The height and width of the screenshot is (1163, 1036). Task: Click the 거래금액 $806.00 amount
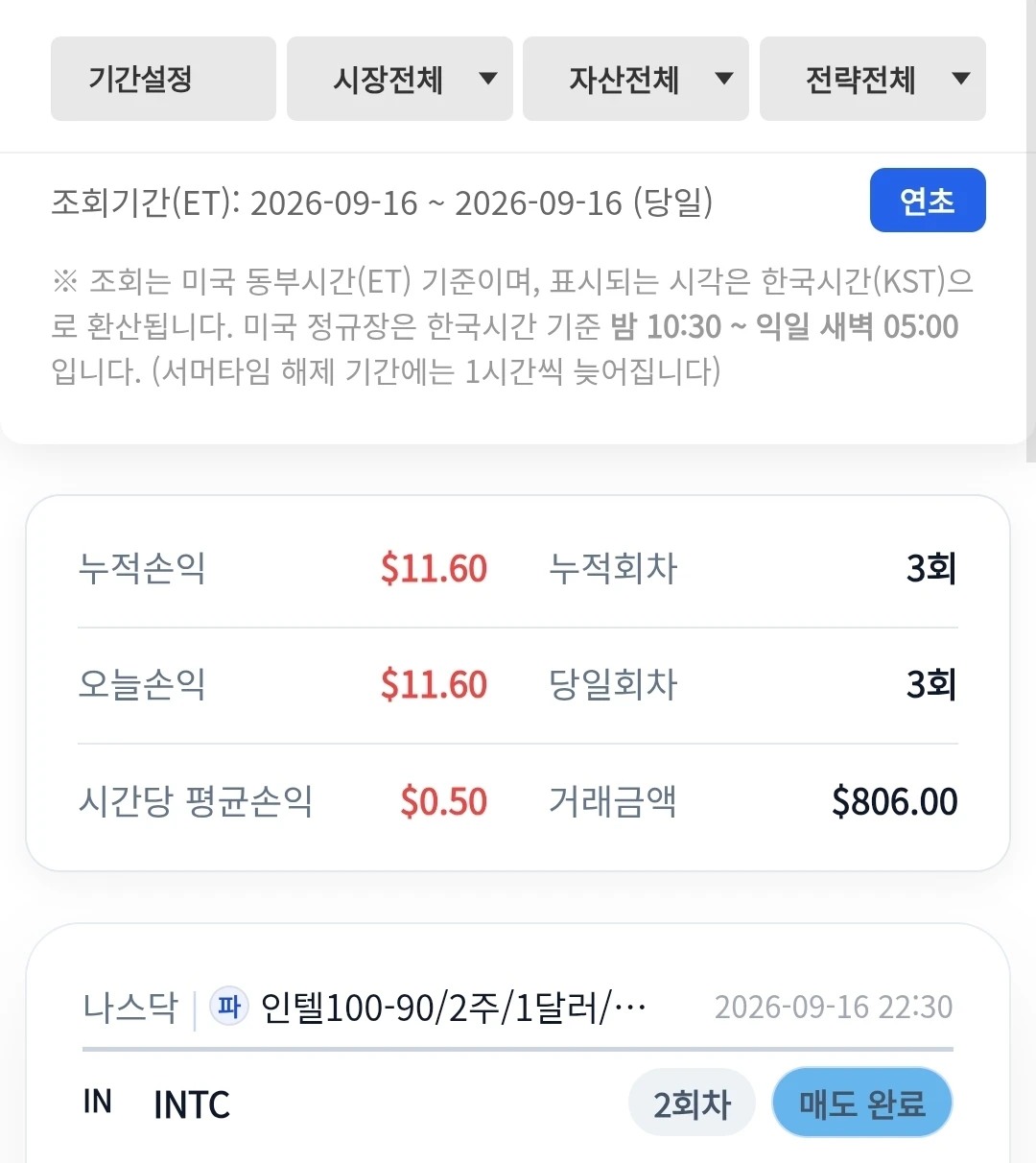coord(895,802)
